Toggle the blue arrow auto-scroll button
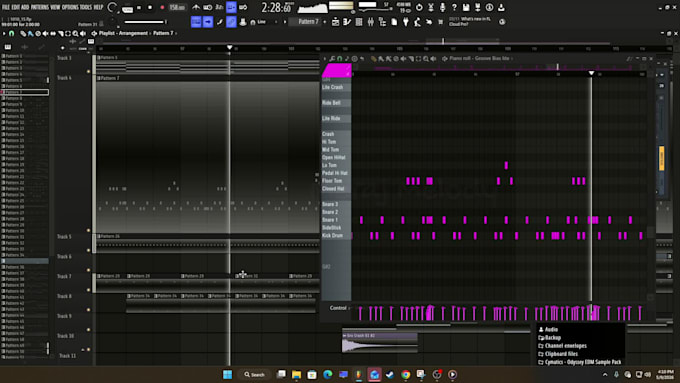This screenshot has width=680, height=383. click(x=208, y=22)
